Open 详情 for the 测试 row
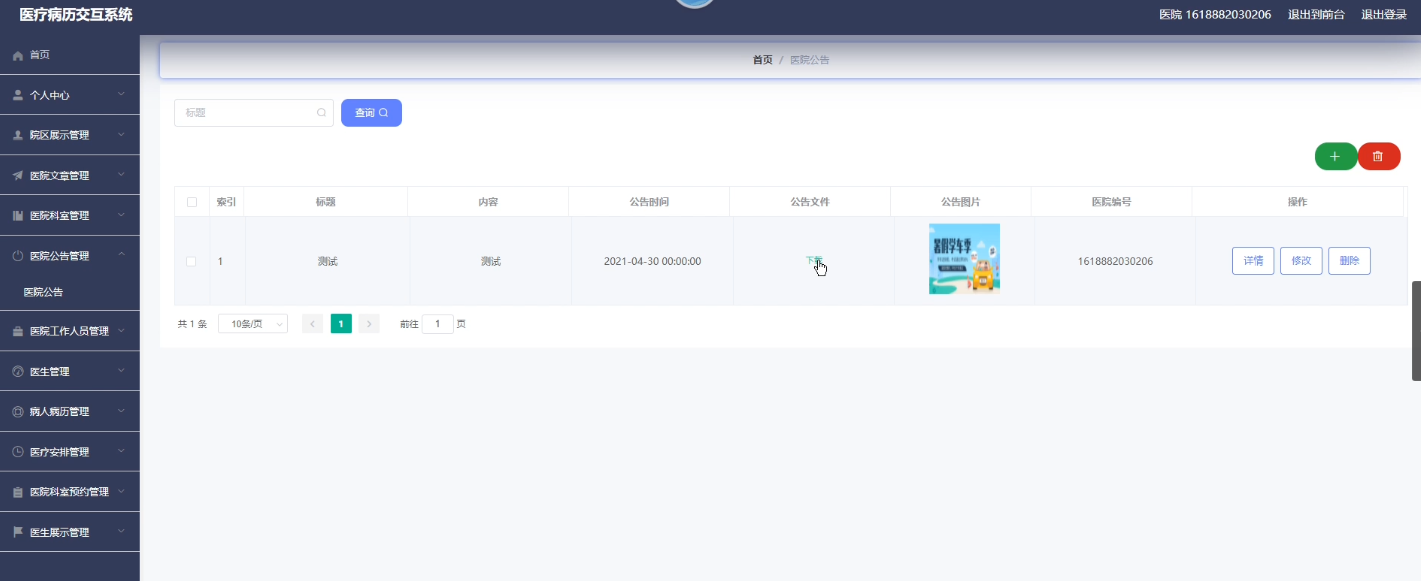This screenshot has width=1421, height=581. tap(1253, 261)
